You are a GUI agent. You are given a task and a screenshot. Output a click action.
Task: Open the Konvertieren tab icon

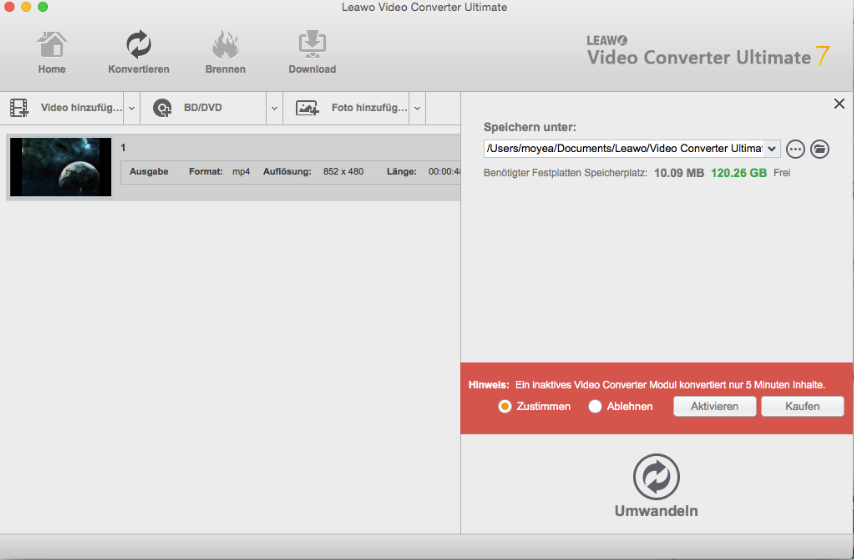pos(138,44)
